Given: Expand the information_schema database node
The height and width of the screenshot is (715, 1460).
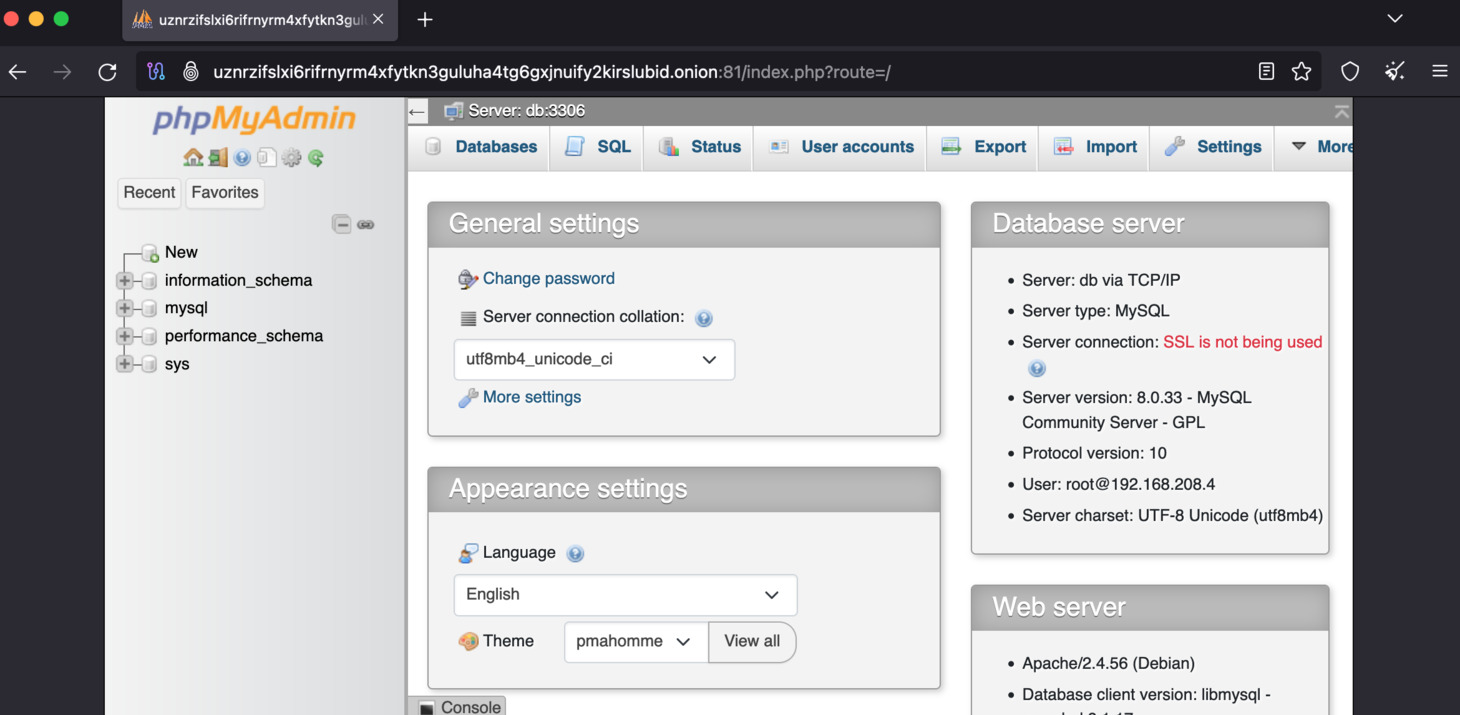Looking at the screenshot, I should click(x=125, y=281).
